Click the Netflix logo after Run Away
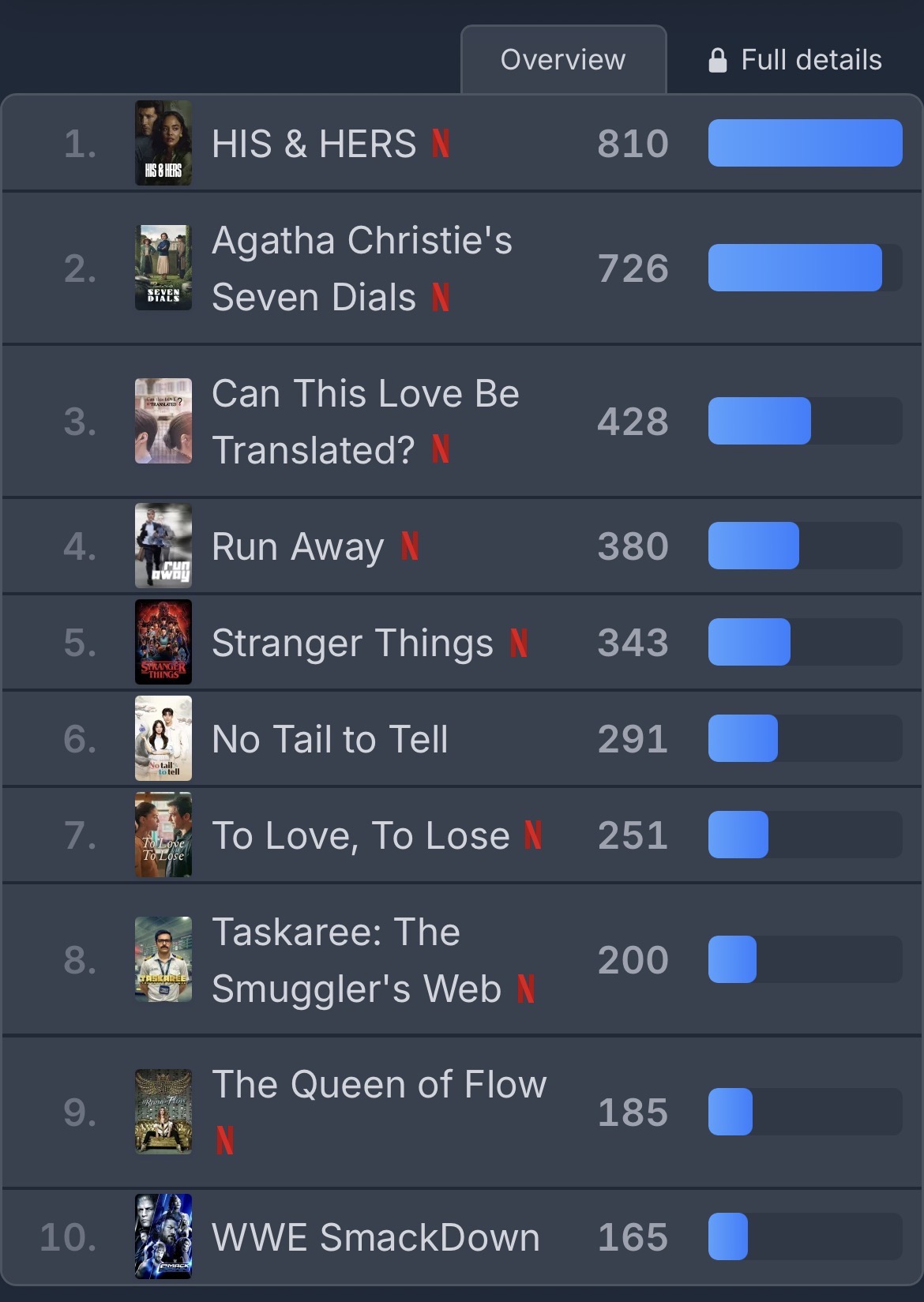Viewport: 924px width, 1302px height. [x=409, y=546]
